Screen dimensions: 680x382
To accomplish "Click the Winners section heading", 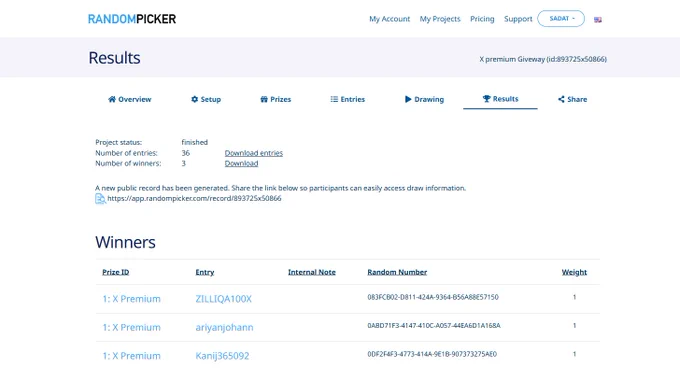I will tap(125, 242).
